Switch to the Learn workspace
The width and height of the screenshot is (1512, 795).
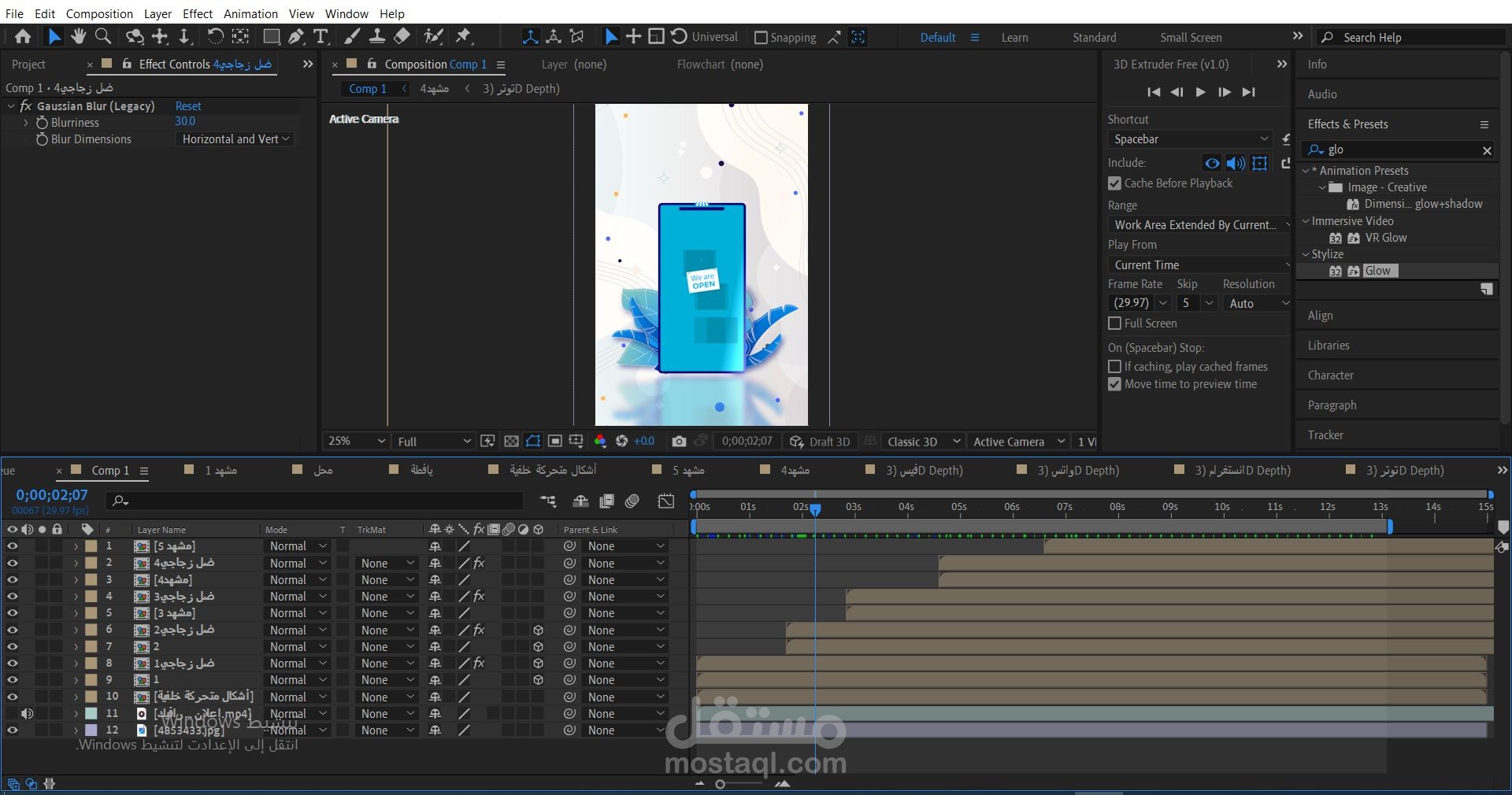click(x=1014, y=38)
